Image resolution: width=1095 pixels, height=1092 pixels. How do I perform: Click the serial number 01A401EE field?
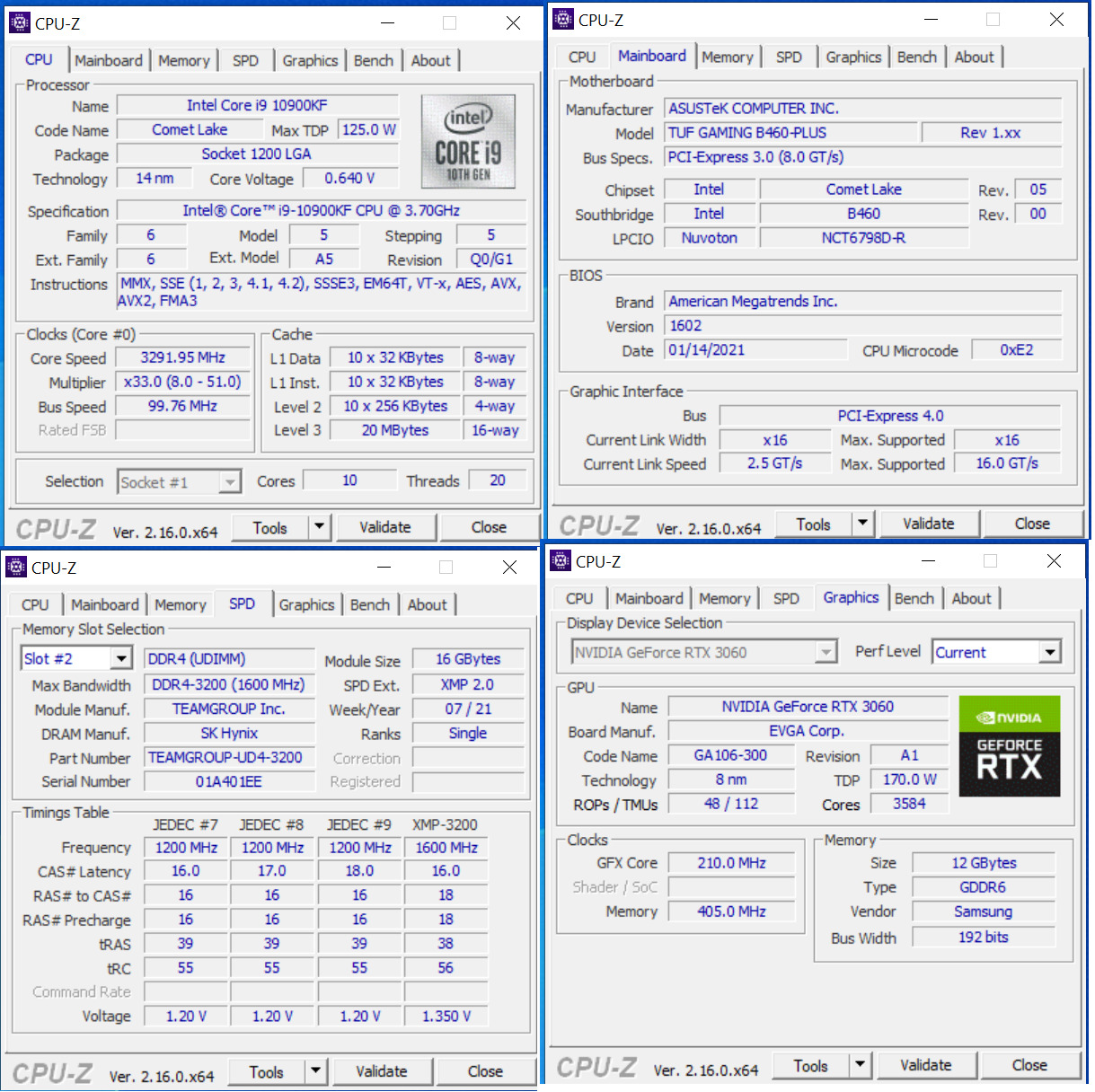[x=229, y=781]
